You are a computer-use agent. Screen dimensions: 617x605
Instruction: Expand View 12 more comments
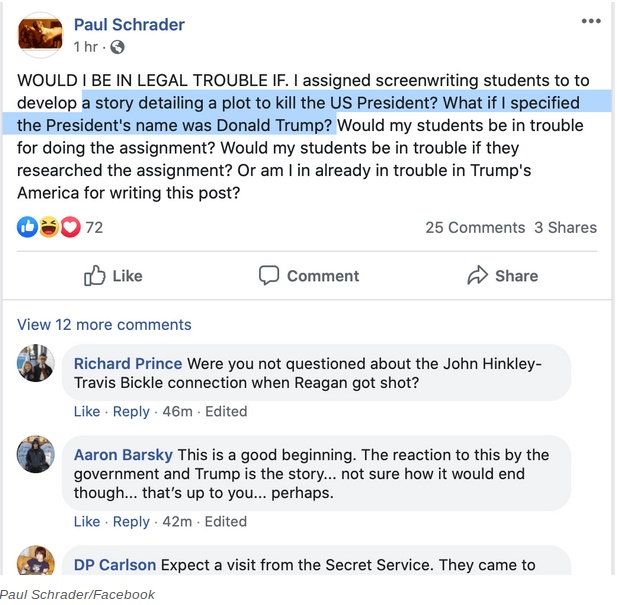104,324
